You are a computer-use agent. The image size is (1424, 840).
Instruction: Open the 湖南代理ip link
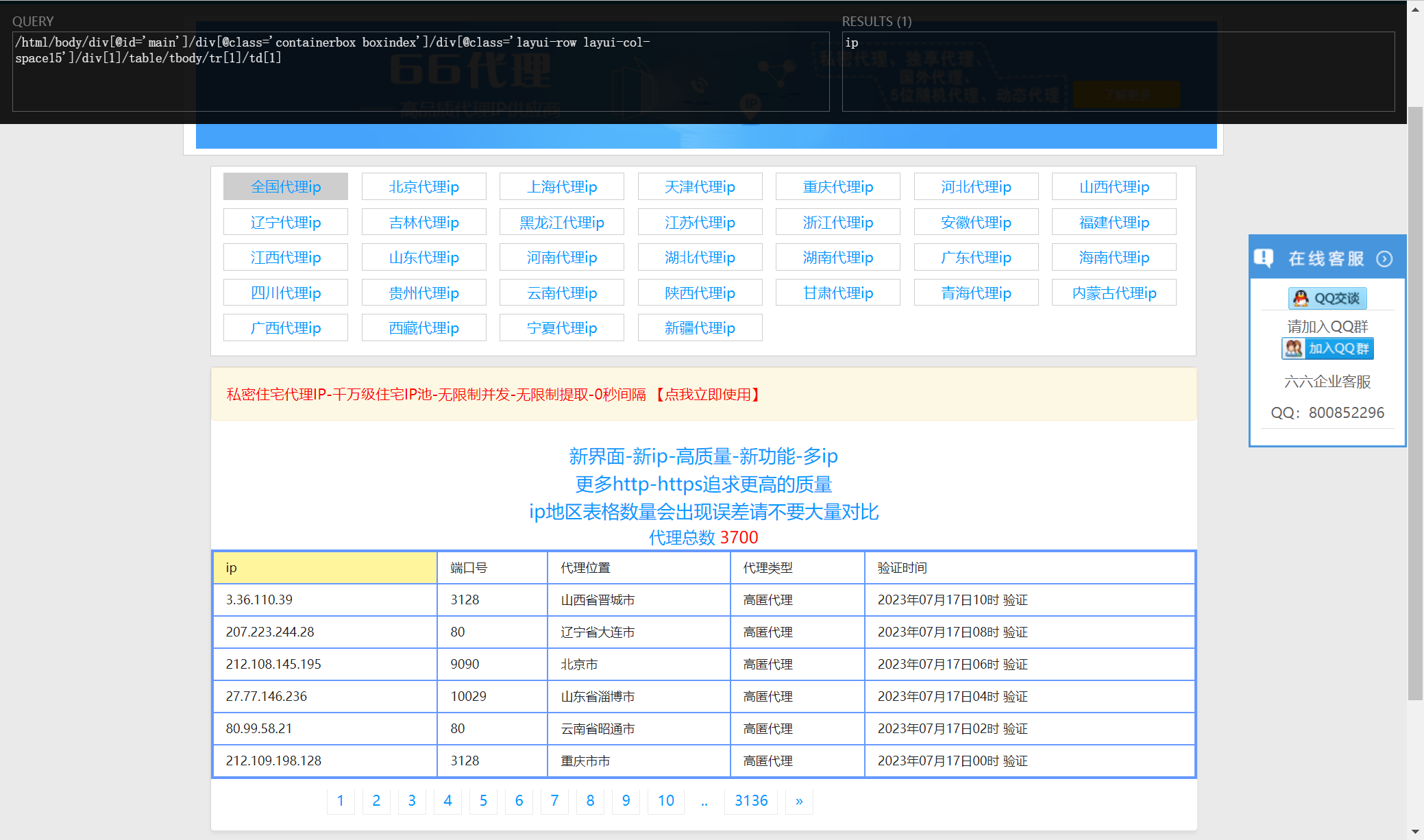[838, 257]
